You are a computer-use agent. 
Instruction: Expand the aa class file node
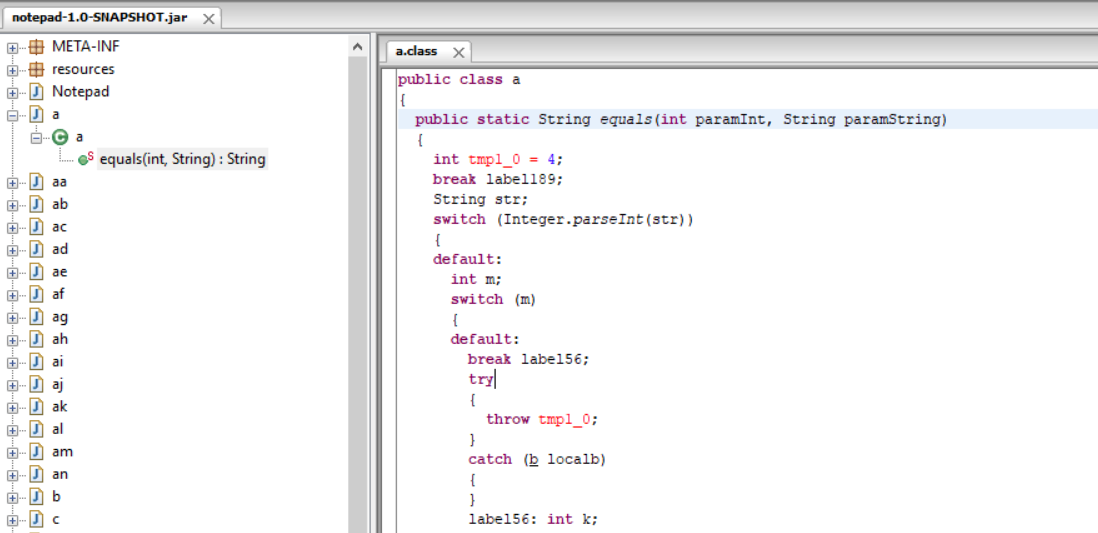click(x=13, y=183)
